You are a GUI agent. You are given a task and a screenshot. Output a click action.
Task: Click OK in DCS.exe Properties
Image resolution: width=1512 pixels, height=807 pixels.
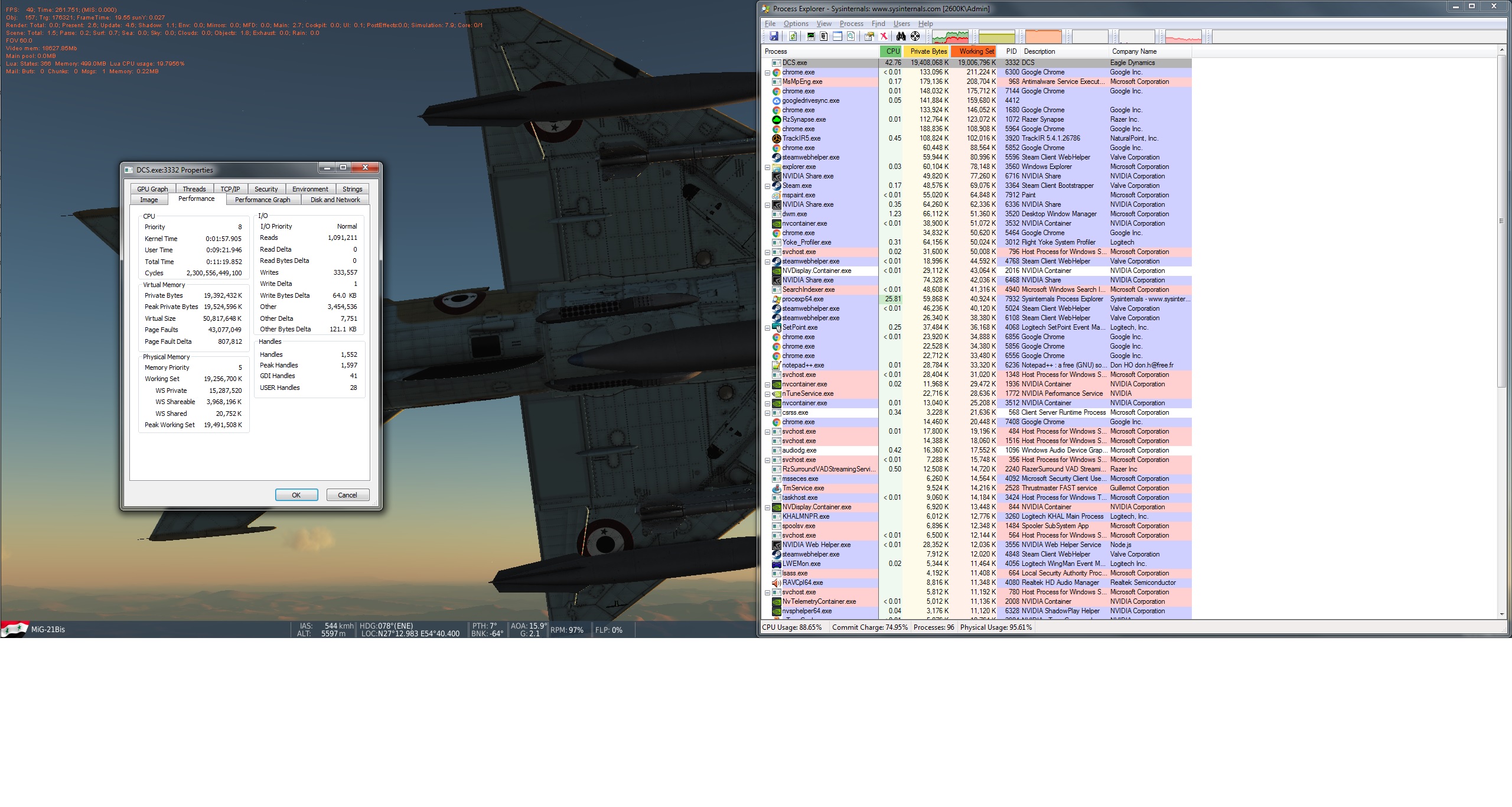296,495
